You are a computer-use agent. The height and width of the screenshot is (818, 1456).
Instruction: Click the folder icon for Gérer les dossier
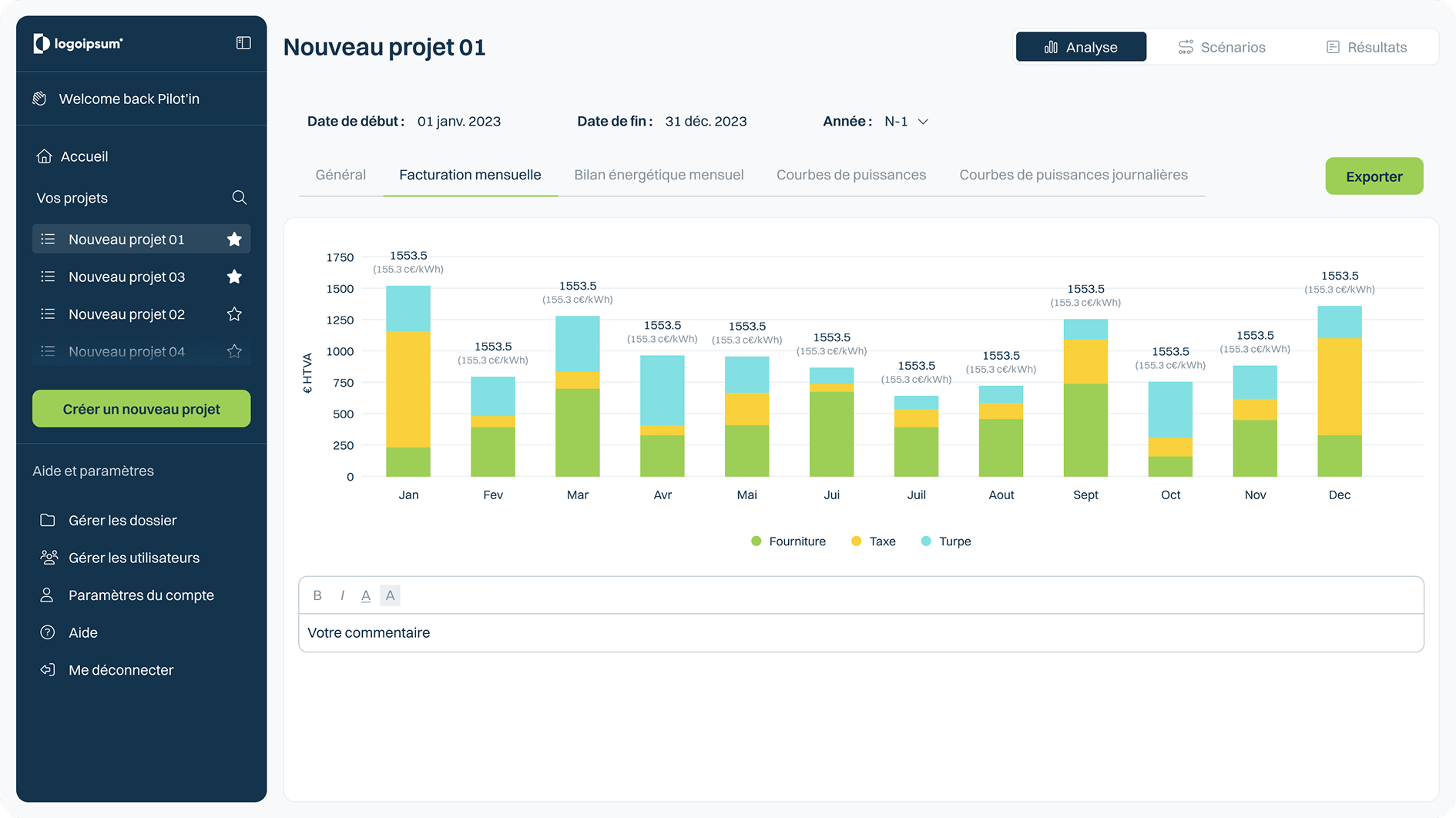48,520
